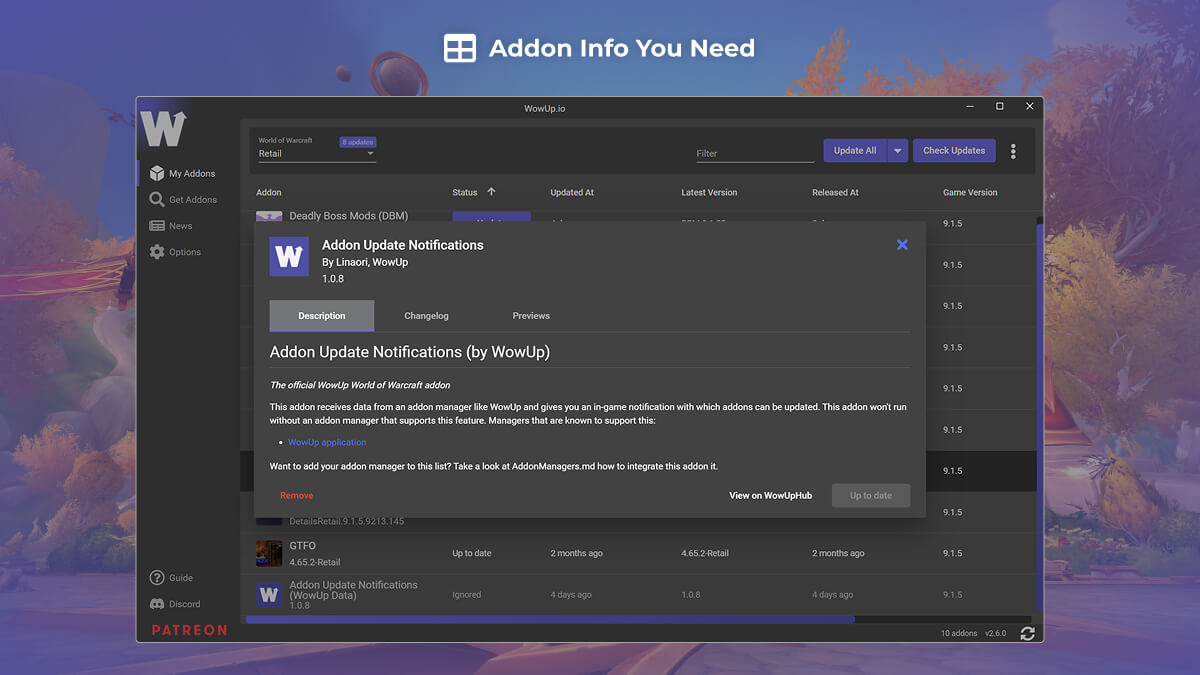Open the Discord link in sidebar
Viewport: 1200px width, 675px height.
point(175,604)
